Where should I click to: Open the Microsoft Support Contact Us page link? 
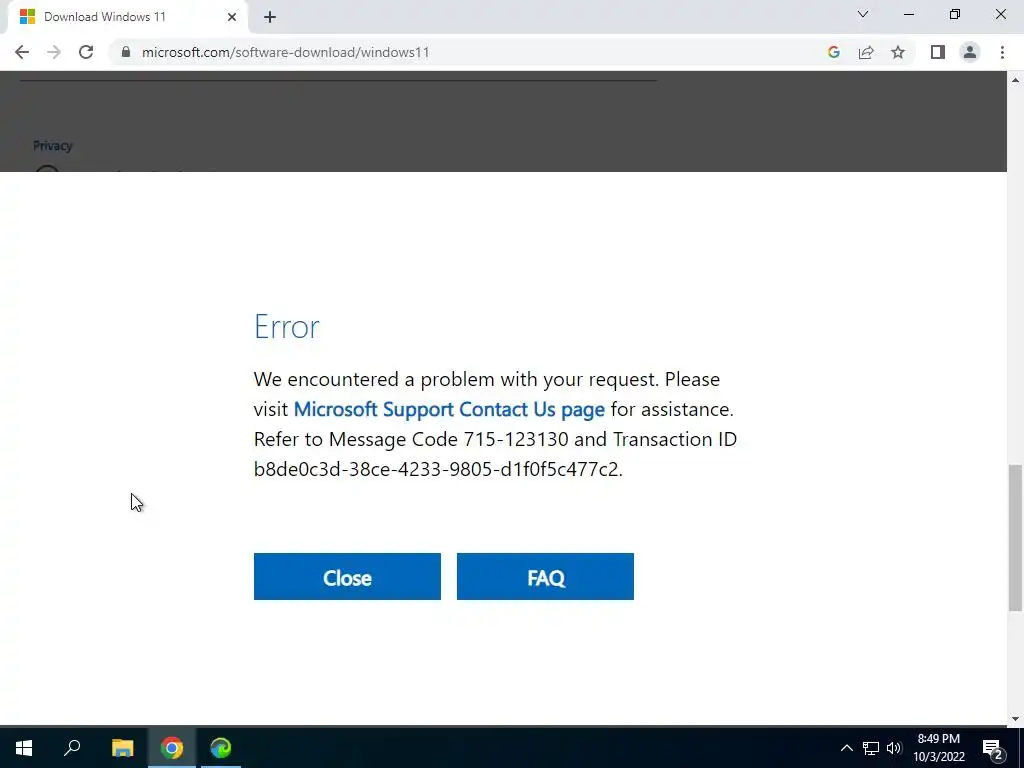449,409
